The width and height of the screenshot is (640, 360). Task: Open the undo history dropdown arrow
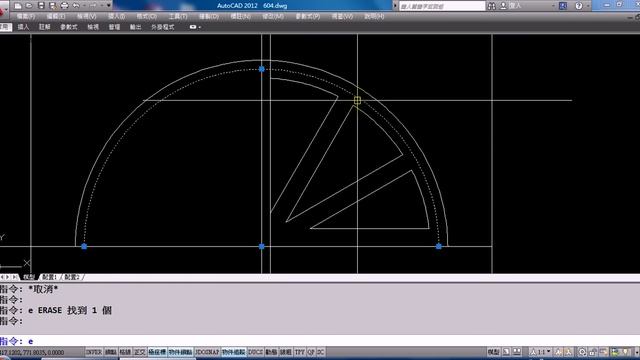(84, 6)
